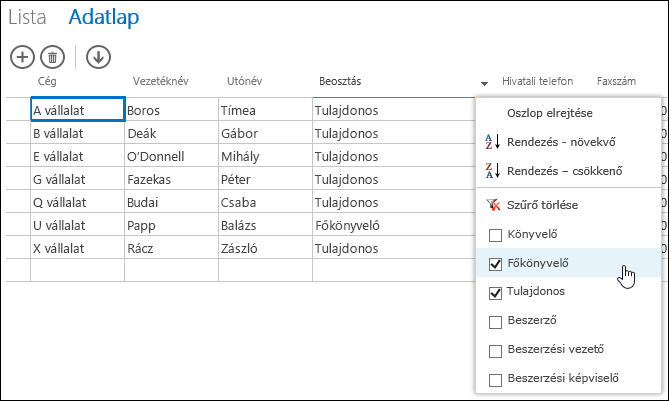Choose Szűrő törlése menu entry

[x=542, y=205]
